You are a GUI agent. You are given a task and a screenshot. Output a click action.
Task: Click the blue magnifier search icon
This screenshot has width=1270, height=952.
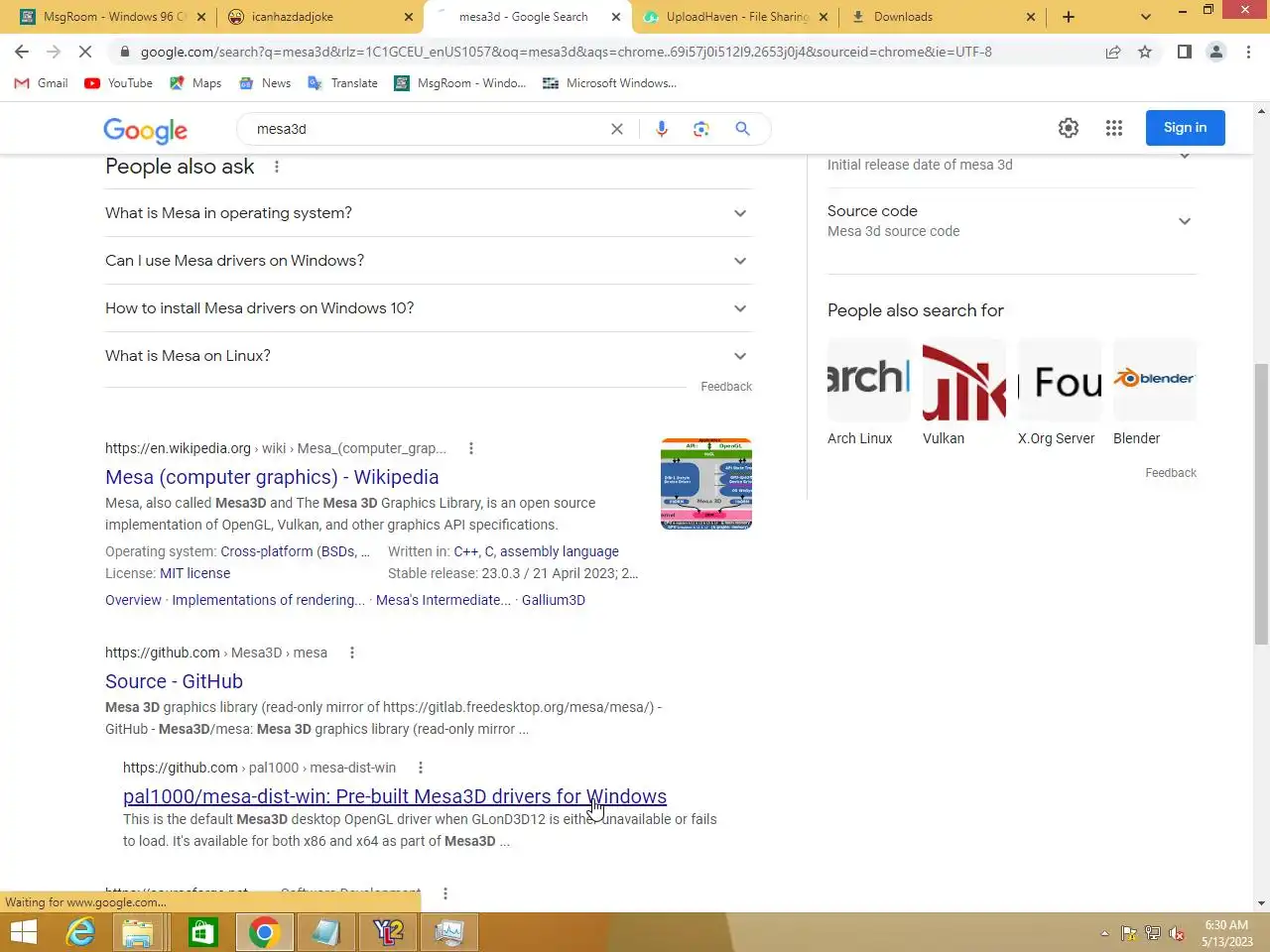click(742, 129)
